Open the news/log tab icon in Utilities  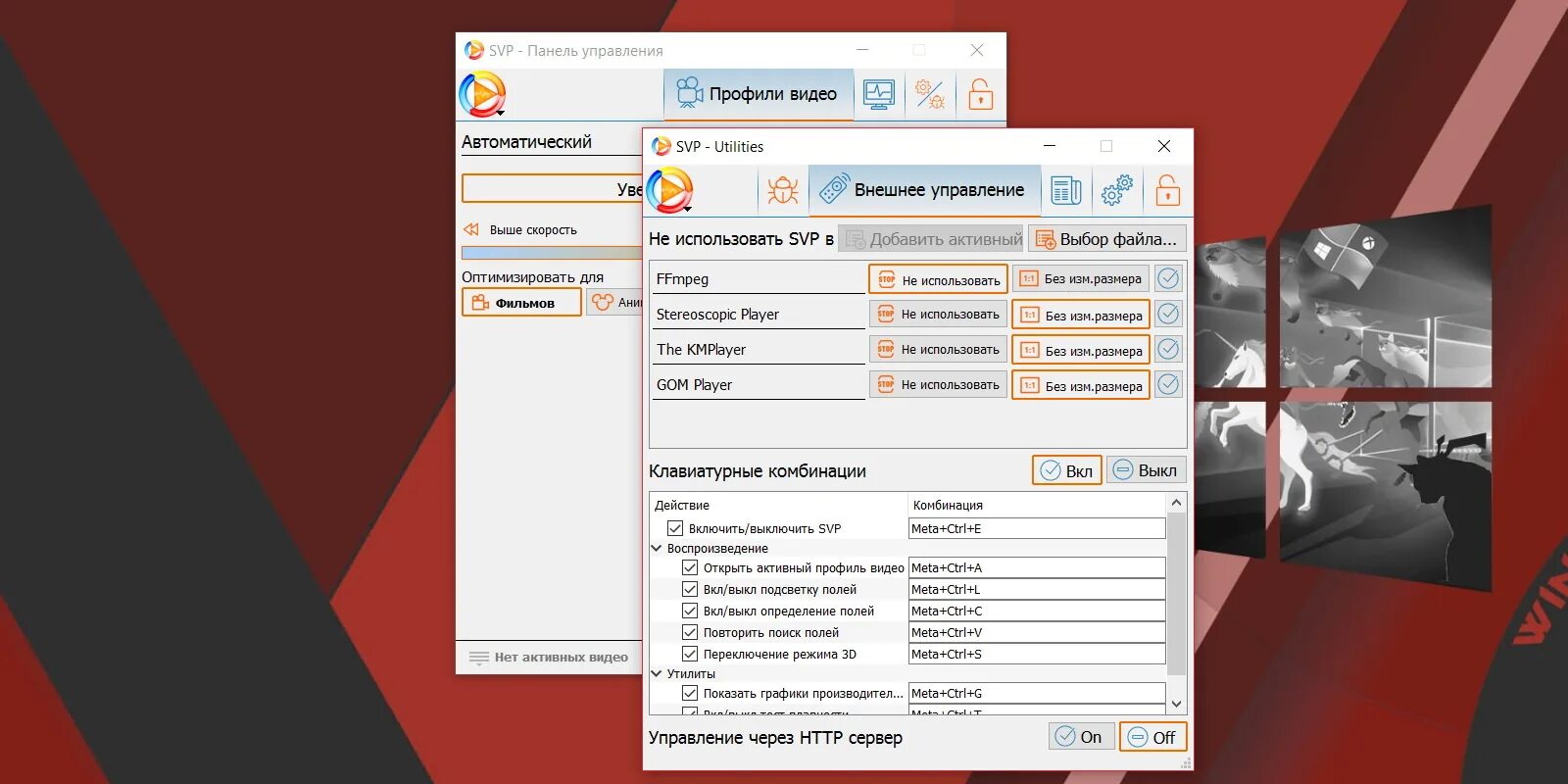click(1066, 190)
